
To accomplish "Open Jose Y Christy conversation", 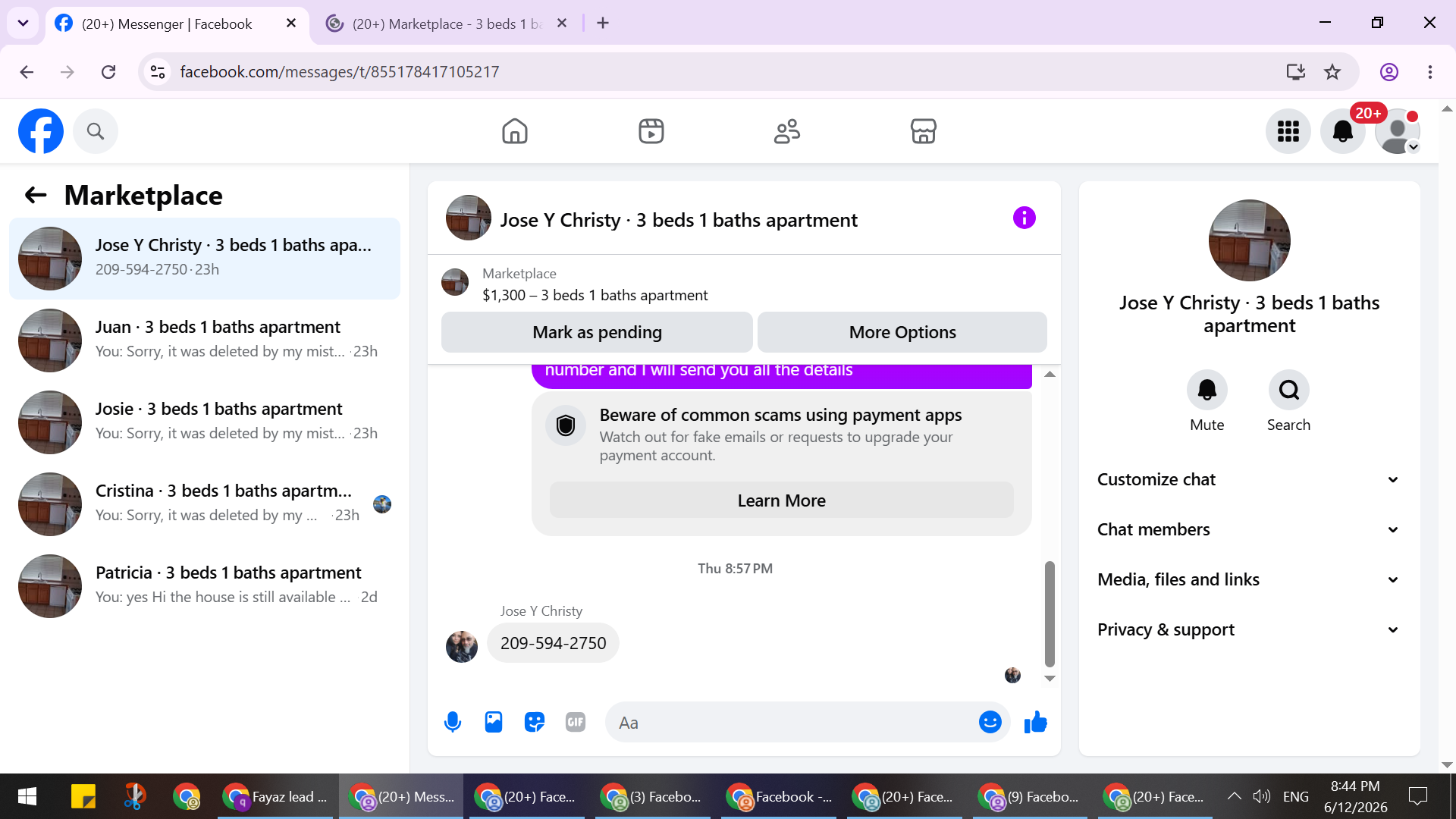I will (205, 259).
